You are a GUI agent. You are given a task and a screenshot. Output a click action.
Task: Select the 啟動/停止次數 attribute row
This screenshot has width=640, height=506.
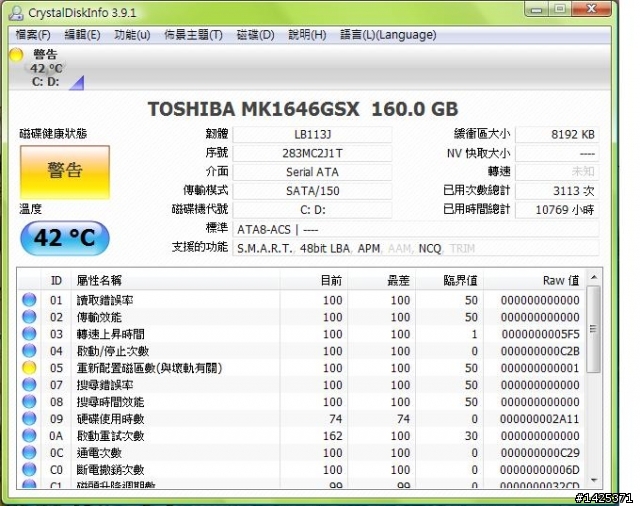(x=301, y=351)
